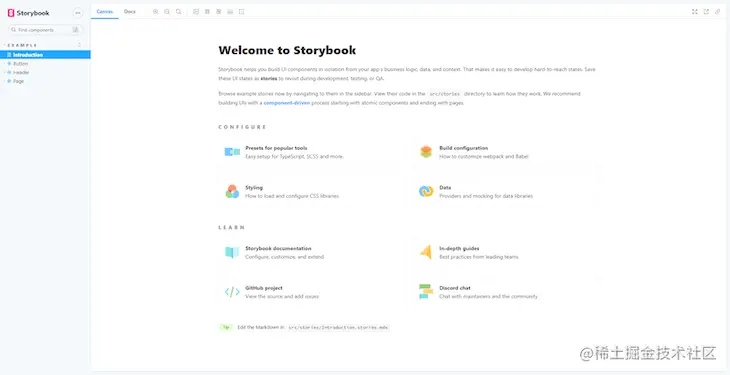Click 'How to load and configure CSS libraries' text
This screenshot has width=730, height=375.
[292, 196]
